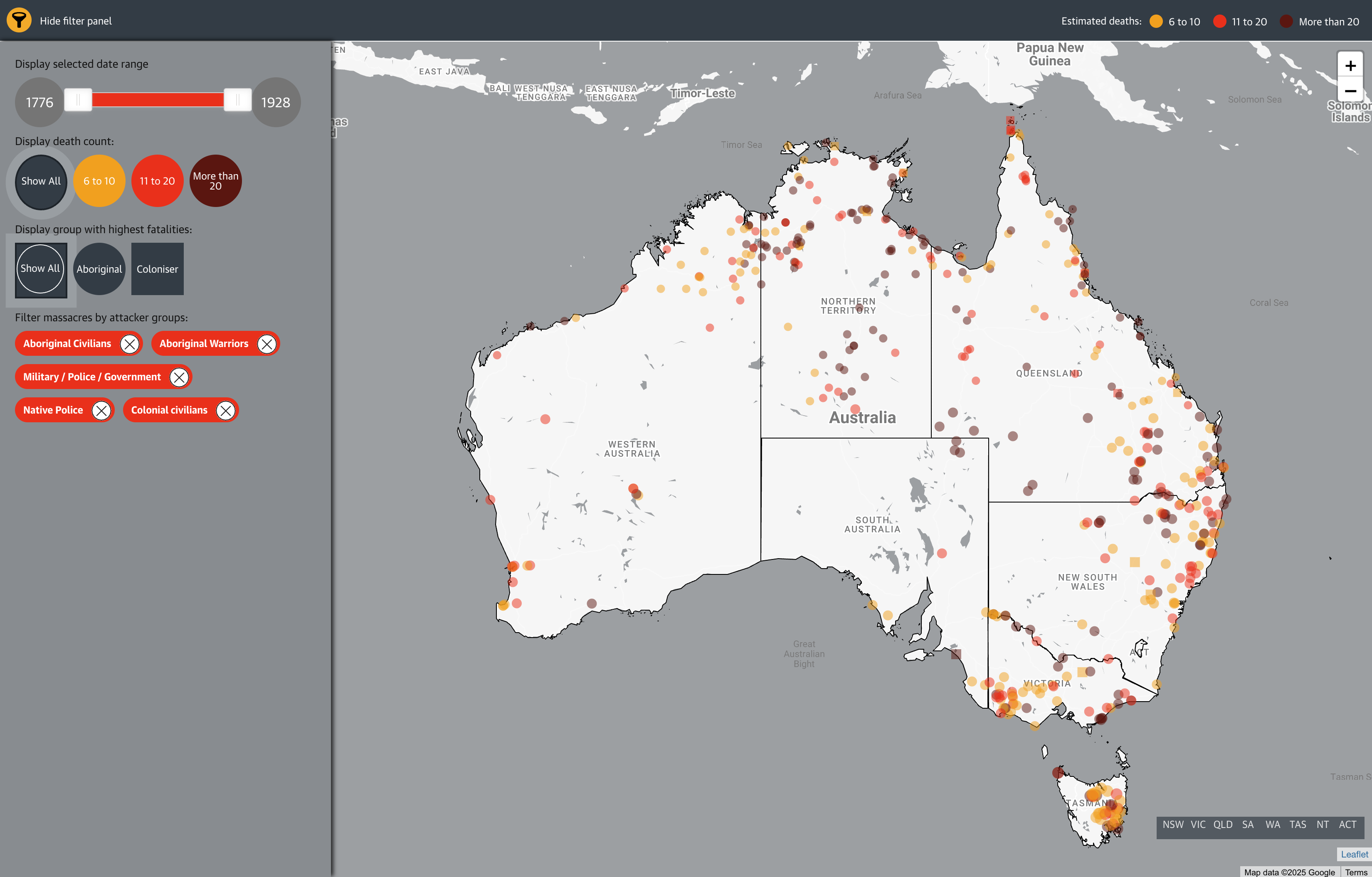Jump to the NSW map view

[x=1174, y=824]
